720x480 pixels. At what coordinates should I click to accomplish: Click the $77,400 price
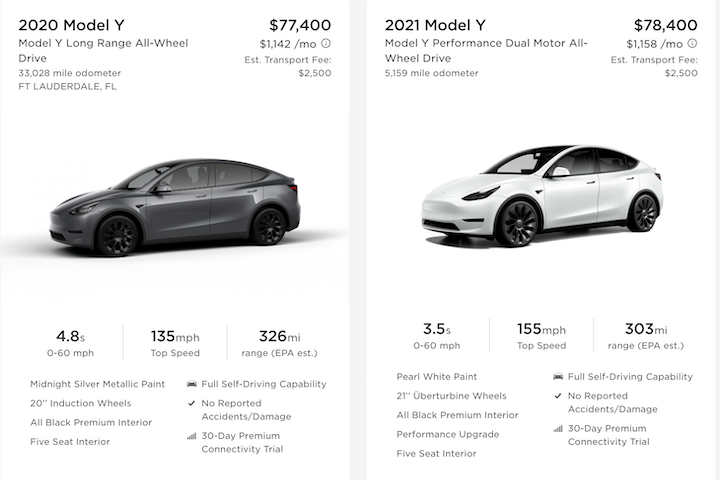pyautogui.click(x=300, y=25)
